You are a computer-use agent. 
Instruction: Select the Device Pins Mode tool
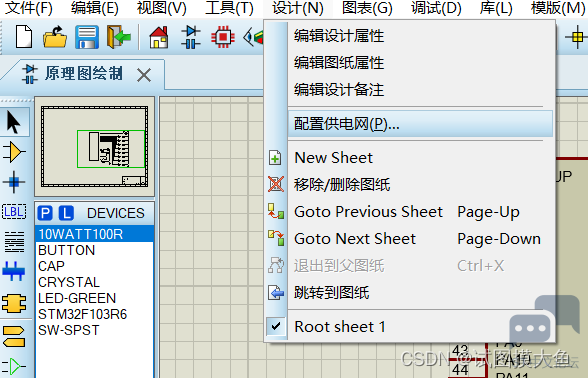pyautogui.click(x=14, y=366)
